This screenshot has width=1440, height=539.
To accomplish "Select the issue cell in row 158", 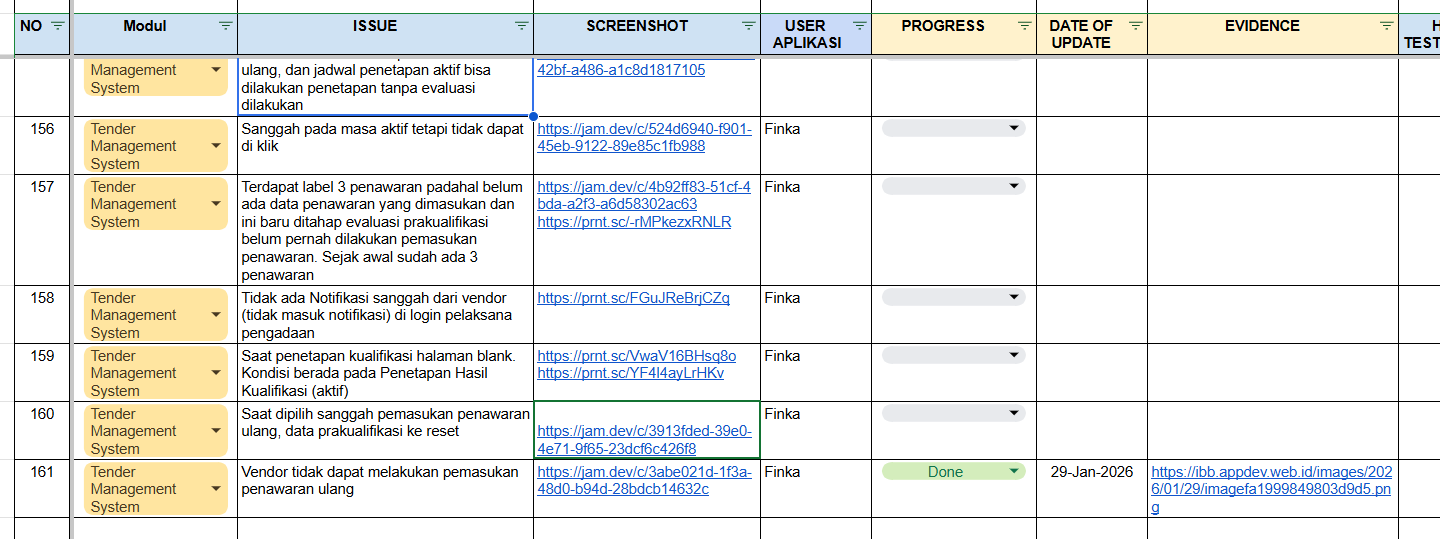I will pyautogui.click(x=385, y=315).
